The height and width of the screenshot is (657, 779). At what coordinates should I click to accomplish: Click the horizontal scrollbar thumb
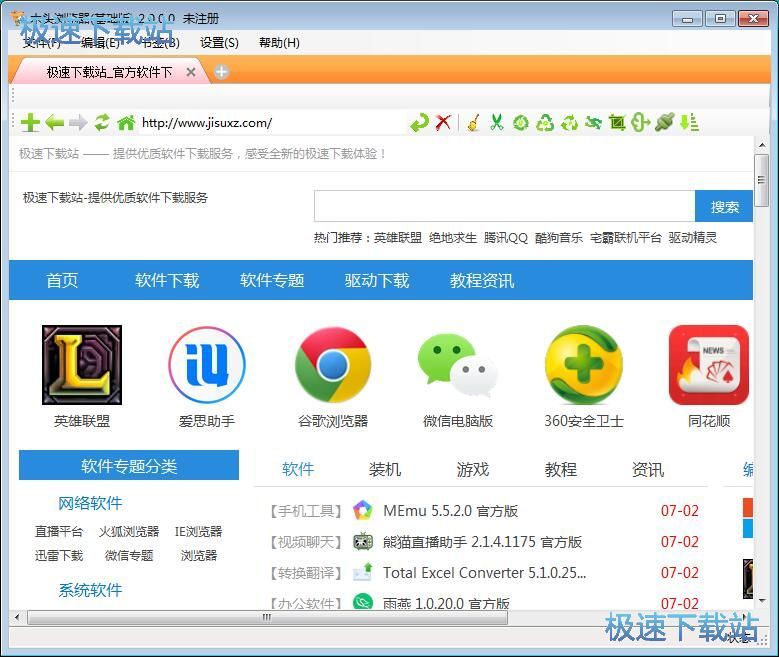[x=267, y=617]
